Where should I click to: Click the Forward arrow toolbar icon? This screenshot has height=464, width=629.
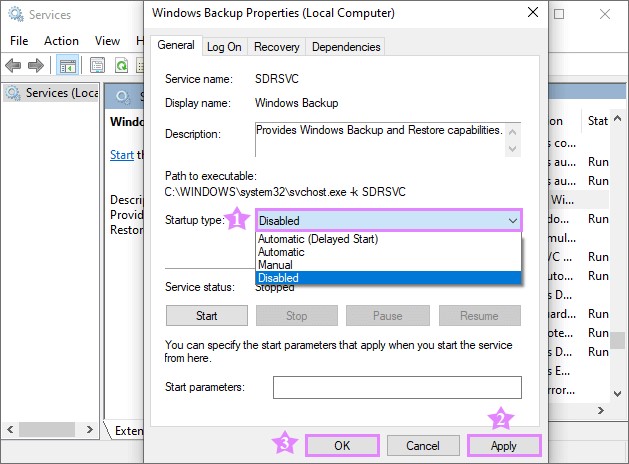(36, 66)
